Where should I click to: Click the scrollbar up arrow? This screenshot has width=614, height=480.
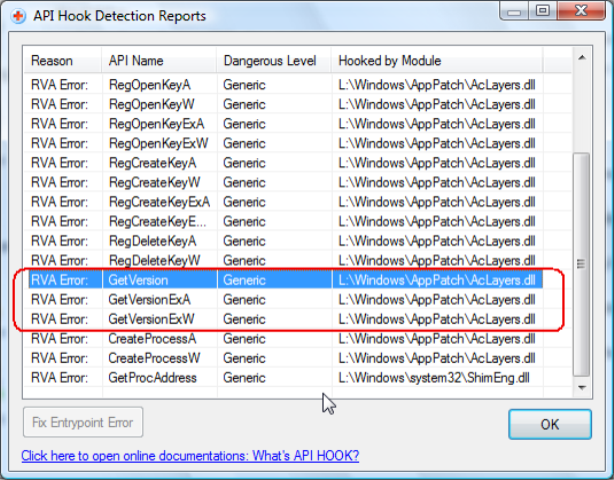click(582, 58)
